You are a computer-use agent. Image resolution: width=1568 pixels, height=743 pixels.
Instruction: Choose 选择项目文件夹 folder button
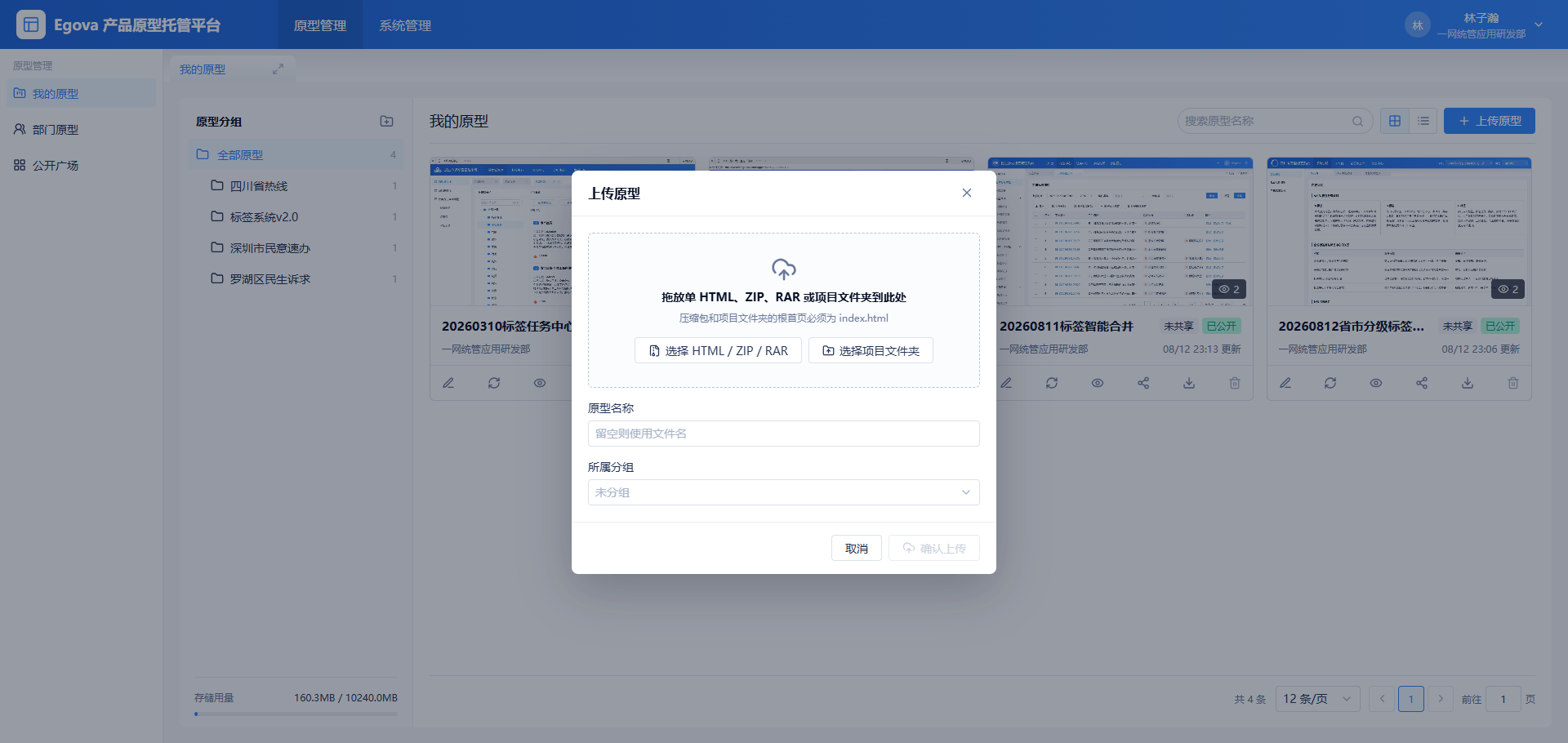coord(871,350)
